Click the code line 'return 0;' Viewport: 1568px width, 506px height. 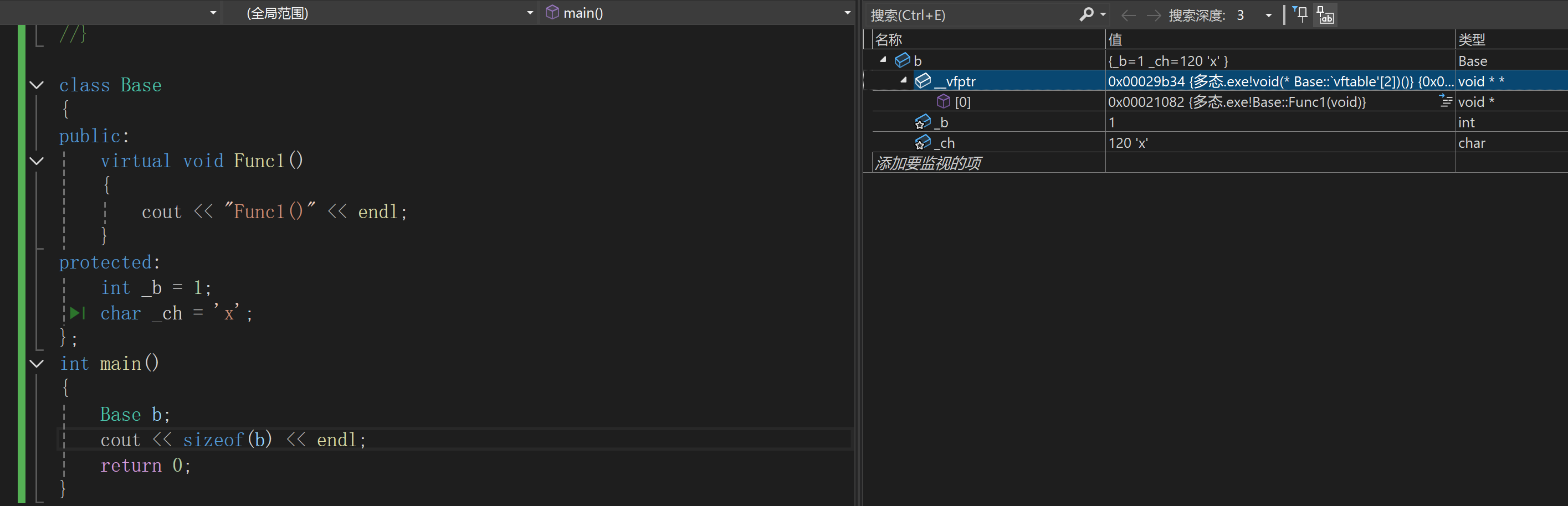tap(146, 465)
